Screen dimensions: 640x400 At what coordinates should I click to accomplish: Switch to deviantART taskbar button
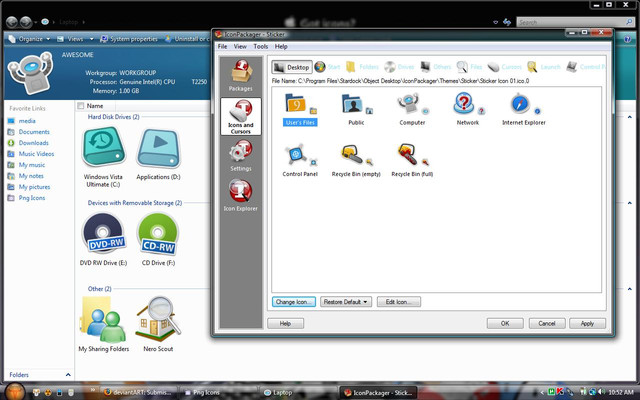pos(138,393)
